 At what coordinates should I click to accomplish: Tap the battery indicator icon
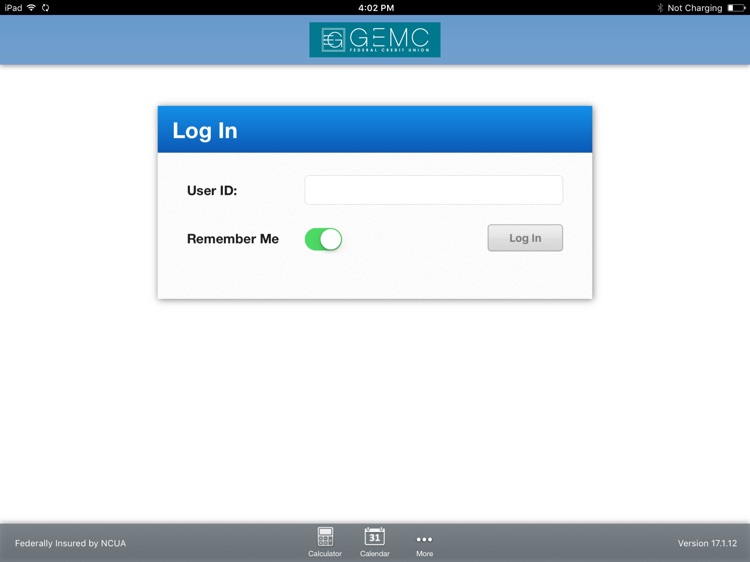tap(736, 8)
